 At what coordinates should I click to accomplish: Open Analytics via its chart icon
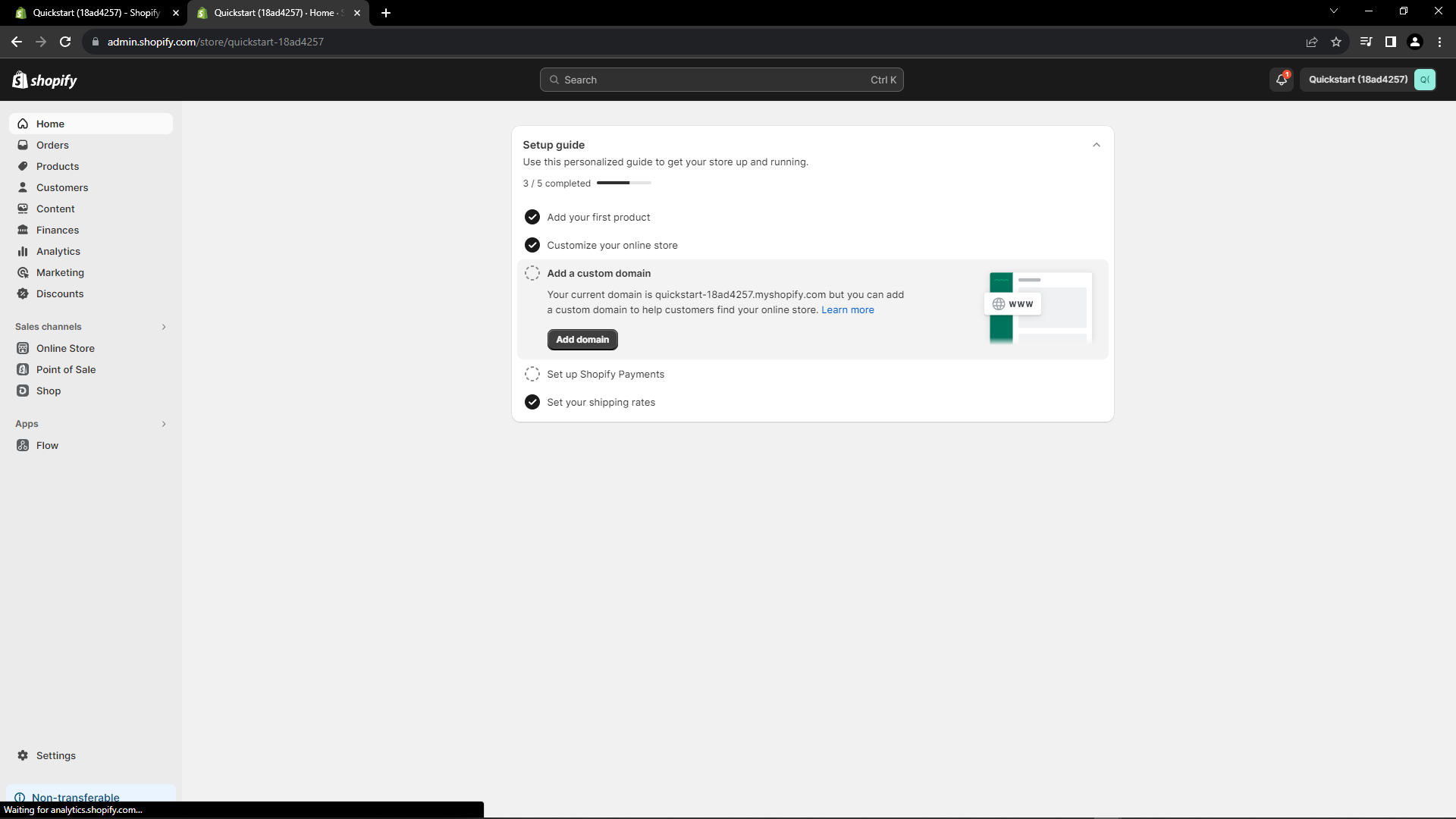[23, 251]
